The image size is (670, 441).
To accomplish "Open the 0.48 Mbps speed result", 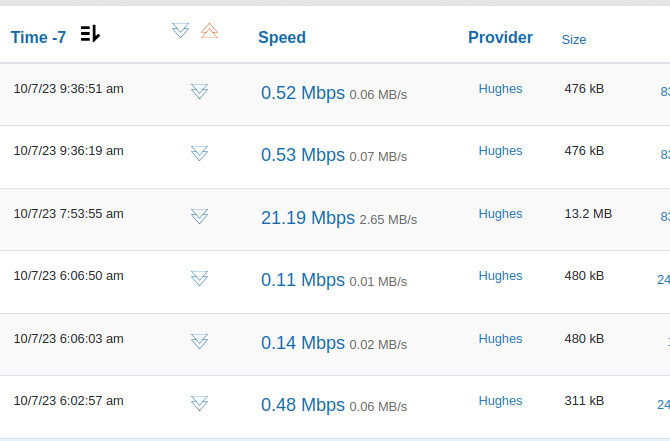I will point(302,405).
